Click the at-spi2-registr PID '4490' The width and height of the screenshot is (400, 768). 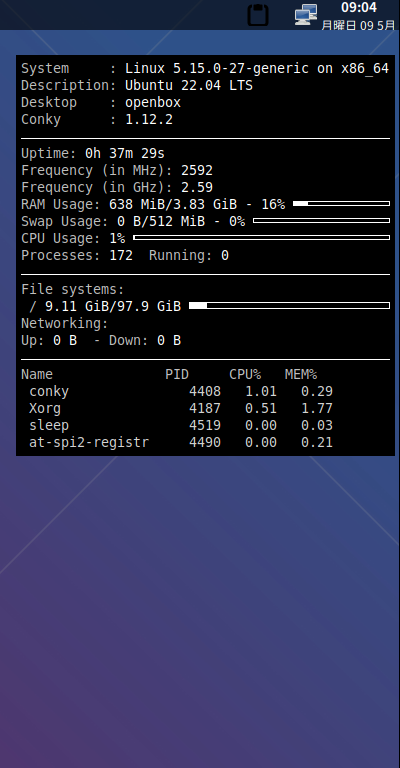(205, 443)
